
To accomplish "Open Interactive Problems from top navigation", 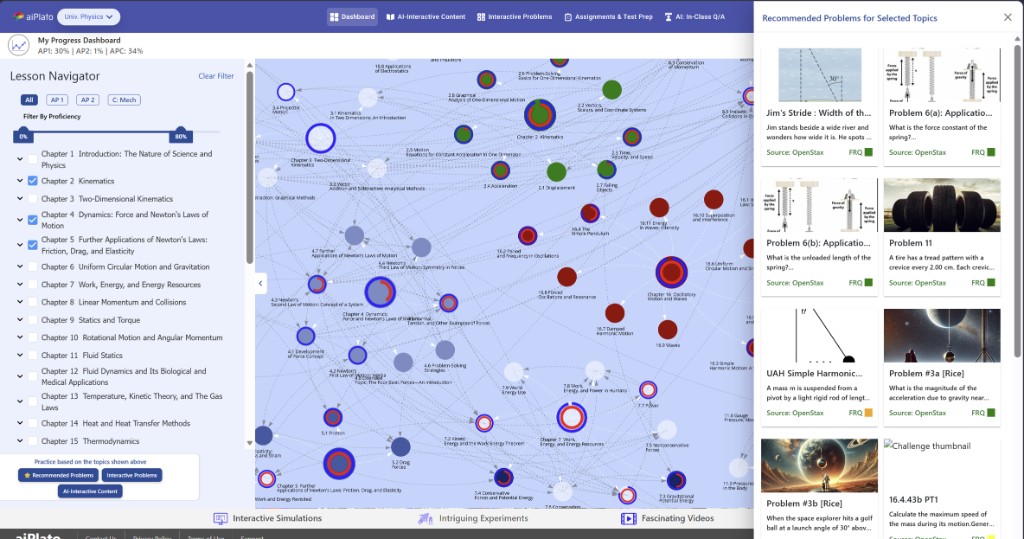I will (x=515, y=17).
